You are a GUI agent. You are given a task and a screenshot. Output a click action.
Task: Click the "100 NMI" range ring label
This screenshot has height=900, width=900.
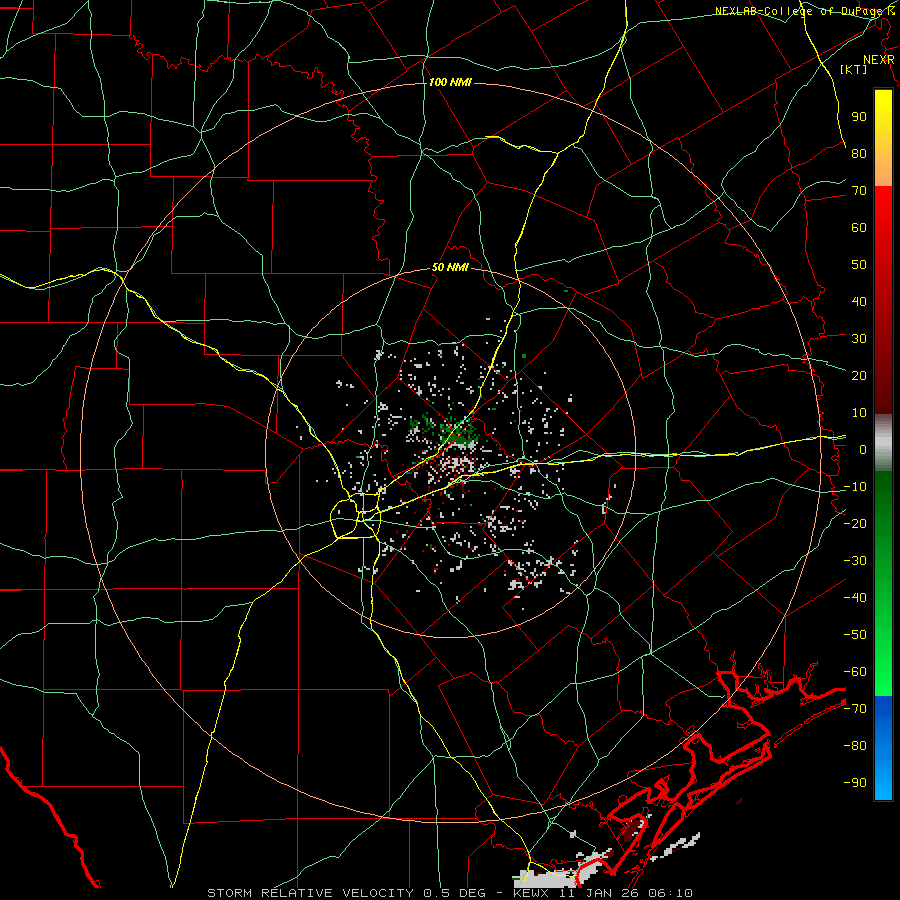[x=450, y=82]
